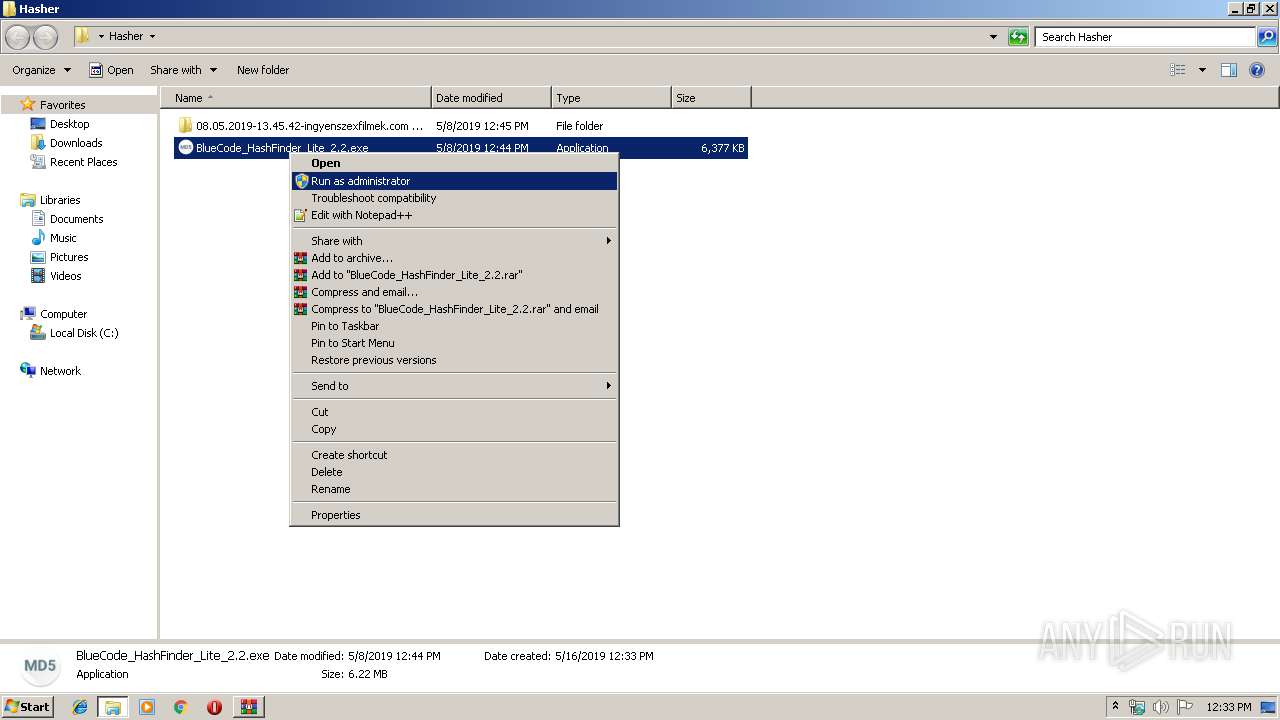Expand the Share with submenu in context menu
Screen dimensions: 1280x720
[454, 241]
